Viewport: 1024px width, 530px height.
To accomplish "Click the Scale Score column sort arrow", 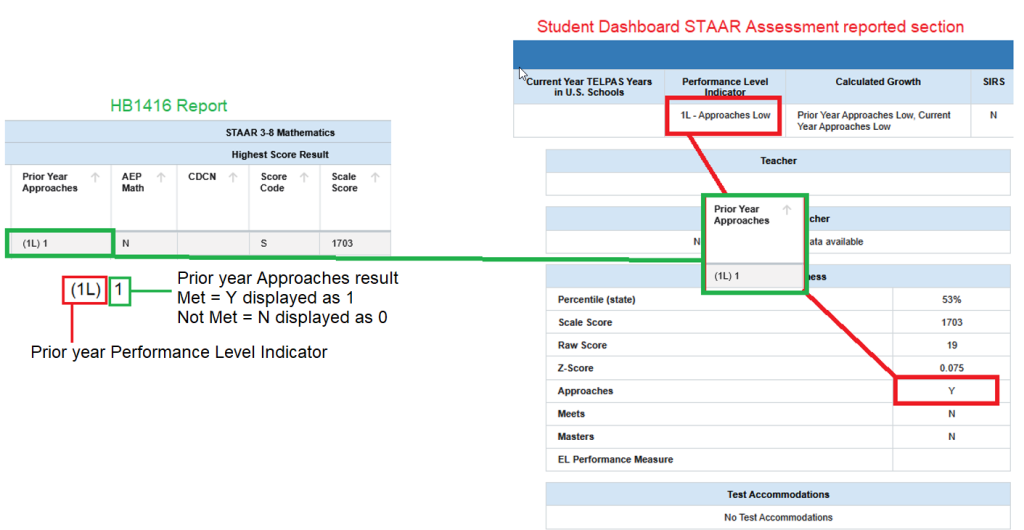I will pyautogui.click(x=375, y=178).
